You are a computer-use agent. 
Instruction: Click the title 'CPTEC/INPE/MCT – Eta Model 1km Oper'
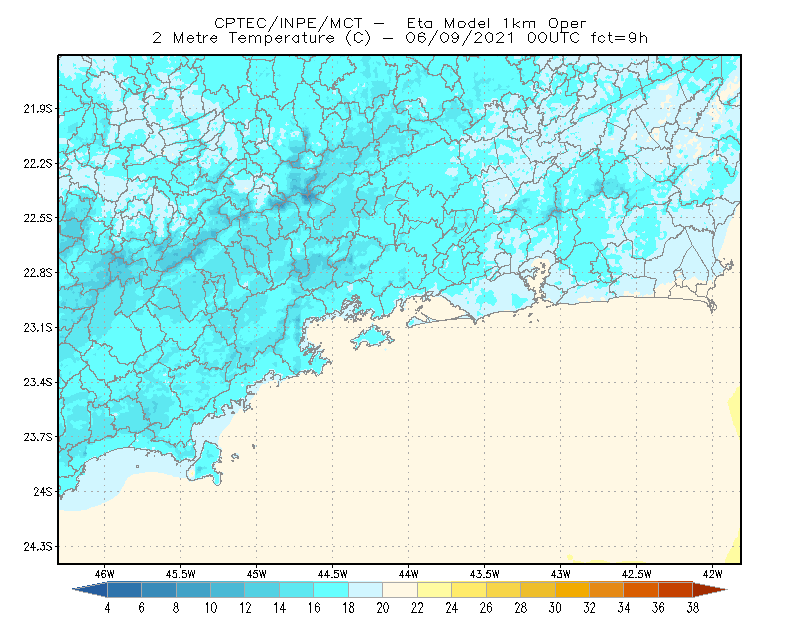point(400,23)
